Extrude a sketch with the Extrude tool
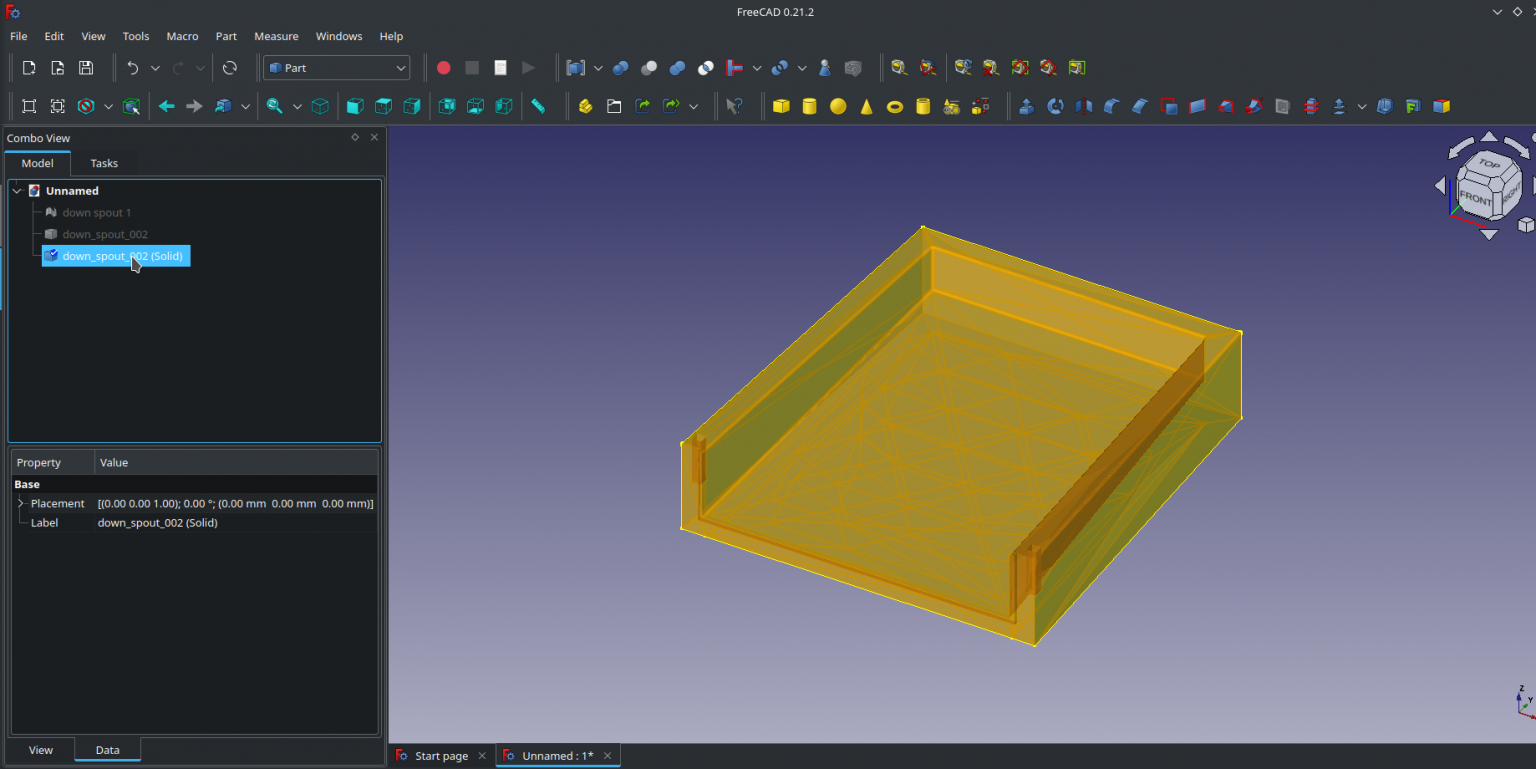This screenshot has height=769, width=1536. (x=1026, y=106)
